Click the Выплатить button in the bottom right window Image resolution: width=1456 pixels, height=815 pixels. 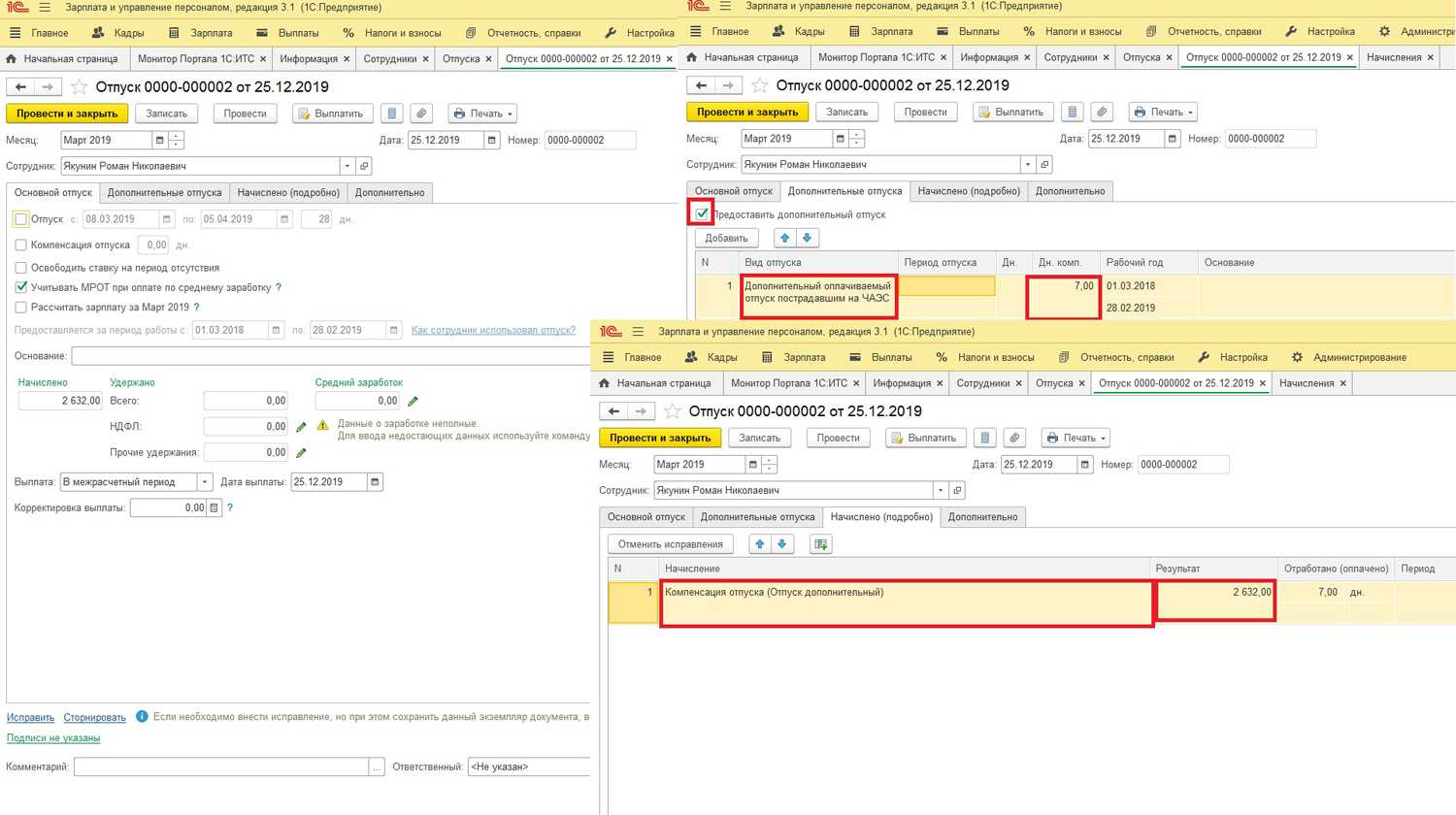point(926,438)
